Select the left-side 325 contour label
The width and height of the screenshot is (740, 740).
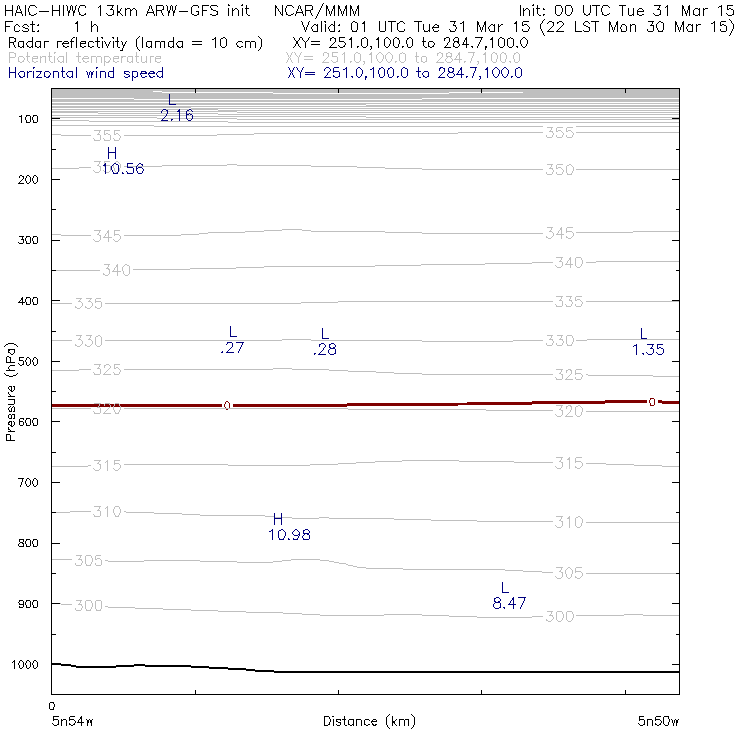(107, 370)
